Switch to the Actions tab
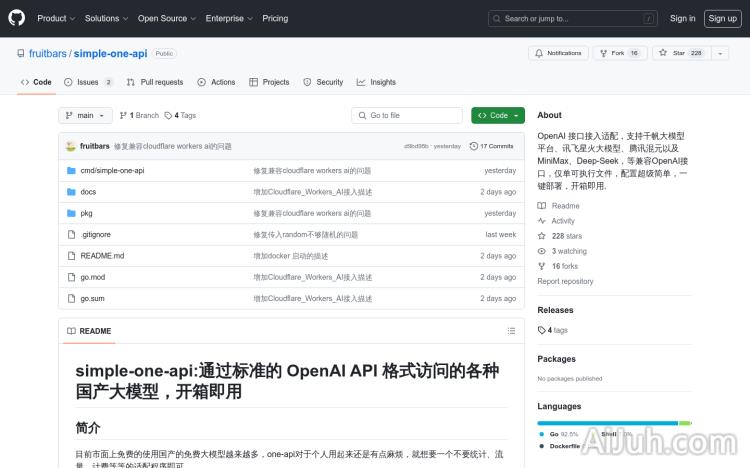The image size is (750, 468). 216,82
